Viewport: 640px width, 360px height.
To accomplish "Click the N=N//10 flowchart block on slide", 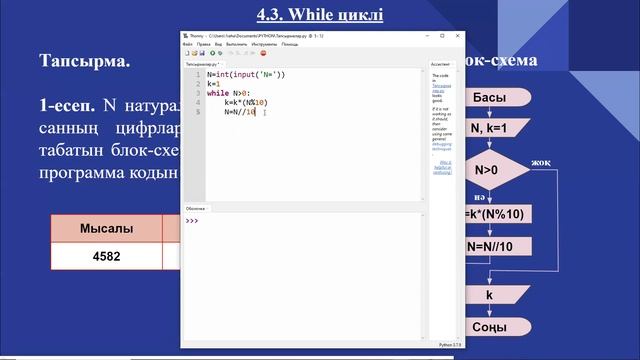I will (x=498, y=247).
